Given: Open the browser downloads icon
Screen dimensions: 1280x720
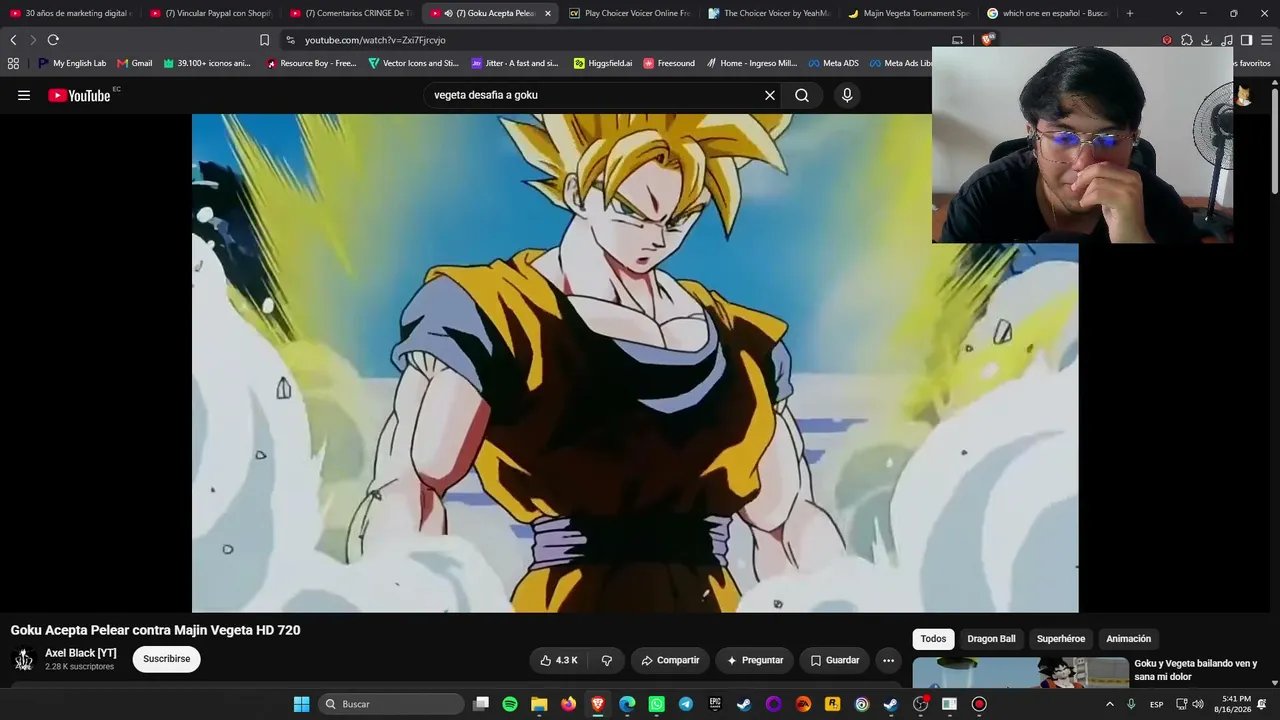Looking at the screenshot, I should 1207,40.
